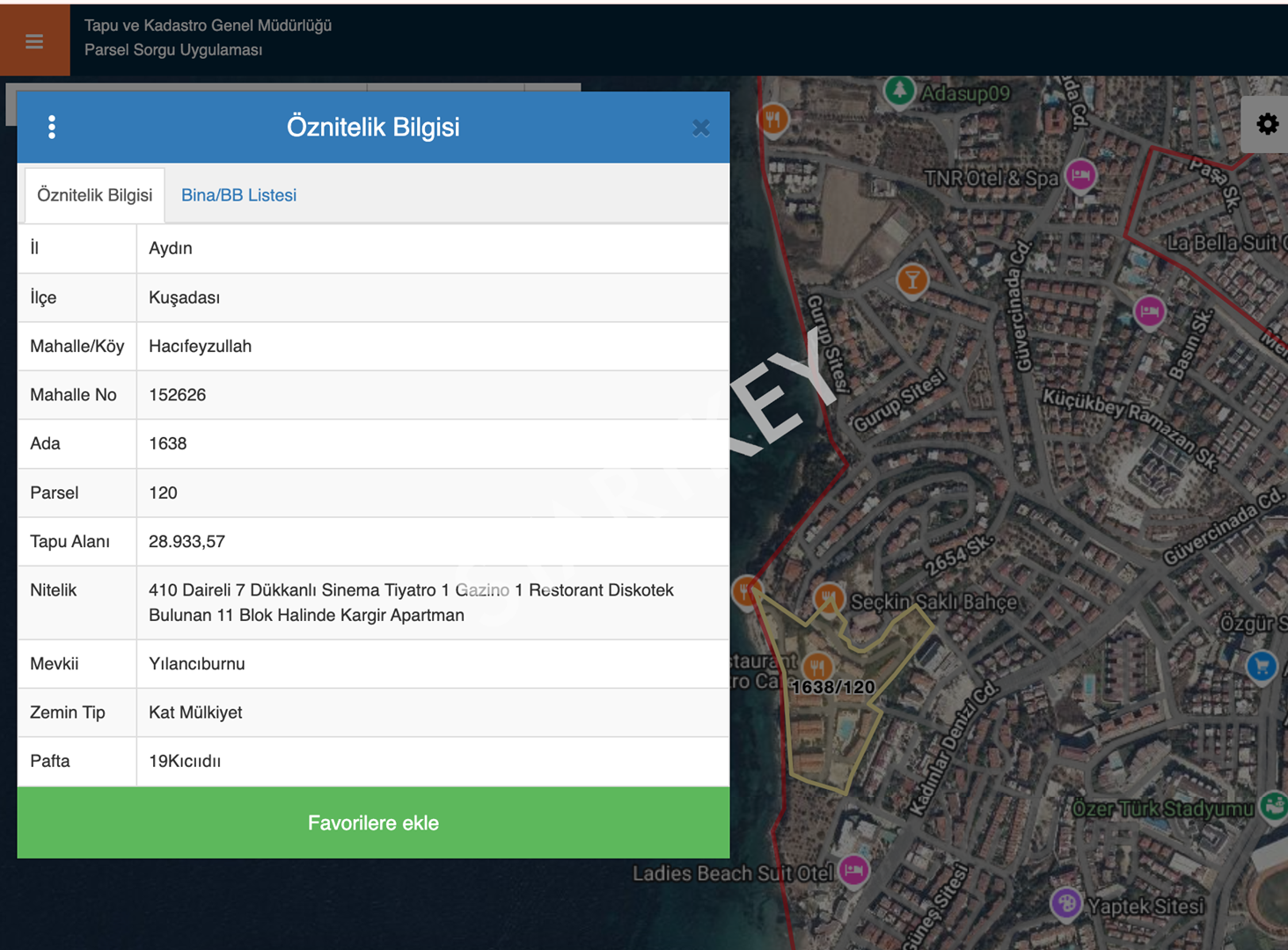The image size is (1288, 950).
Task: Click pink hotel marker below La Bella Suit
Action: click(1149, 311)
